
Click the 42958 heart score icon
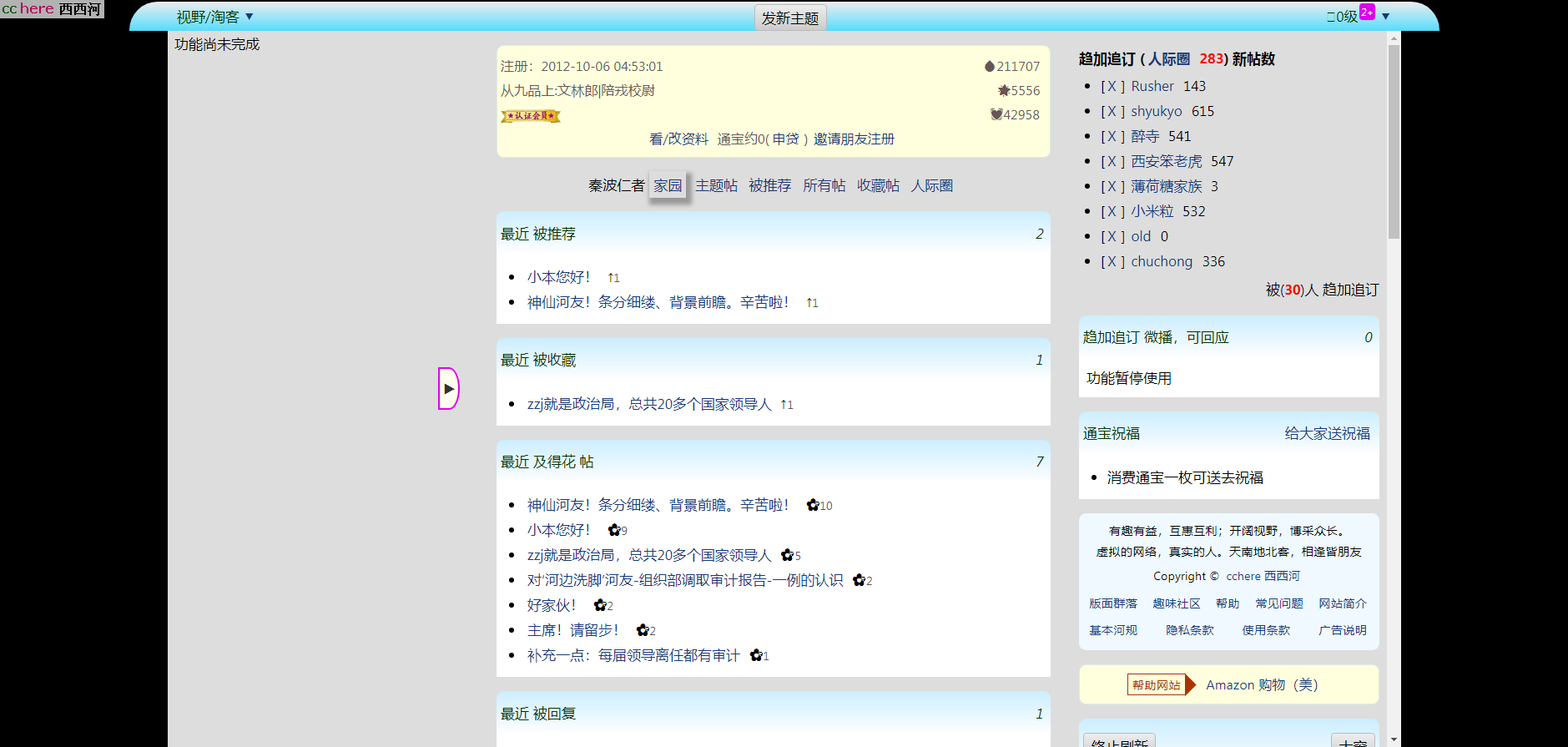pos(996,114)
